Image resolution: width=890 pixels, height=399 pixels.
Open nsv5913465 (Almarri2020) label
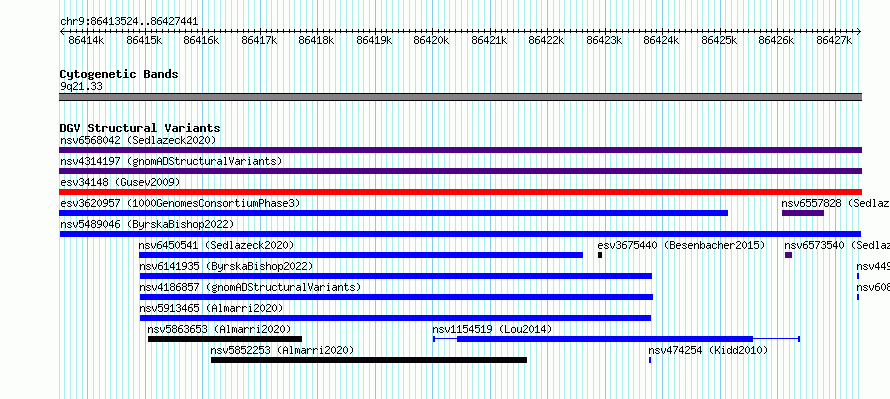click(211, 308)
